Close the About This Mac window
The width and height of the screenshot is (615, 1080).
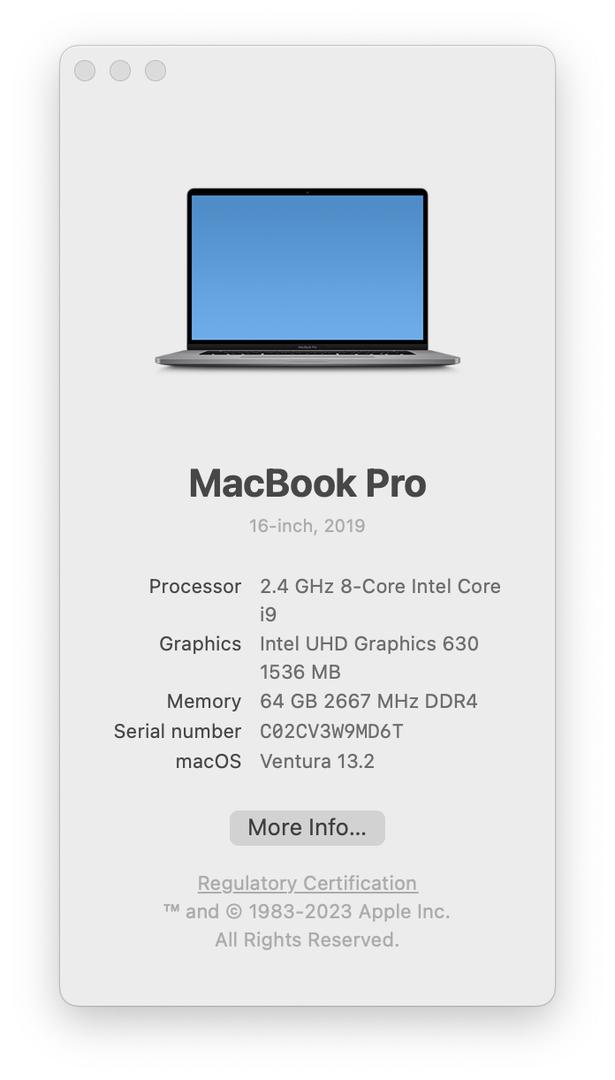click(85, 70)
